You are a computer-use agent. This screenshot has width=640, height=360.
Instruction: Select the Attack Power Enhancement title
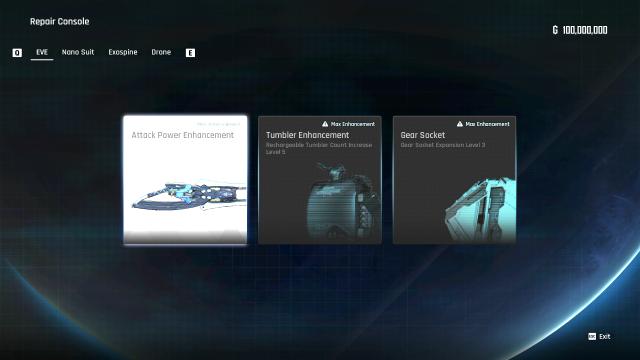point(182,135)
